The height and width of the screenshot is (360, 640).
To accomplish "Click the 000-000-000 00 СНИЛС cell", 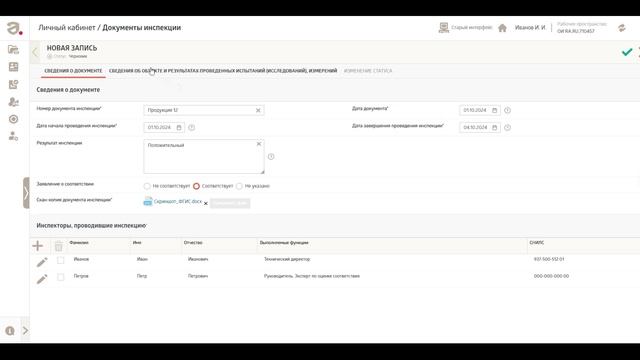I will pos(551,276).
